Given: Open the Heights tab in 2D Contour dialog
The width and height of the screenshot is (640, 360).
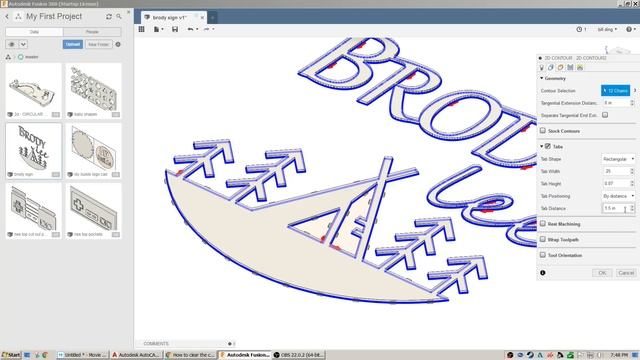Looking at the screenshot, I should (560, 67).
